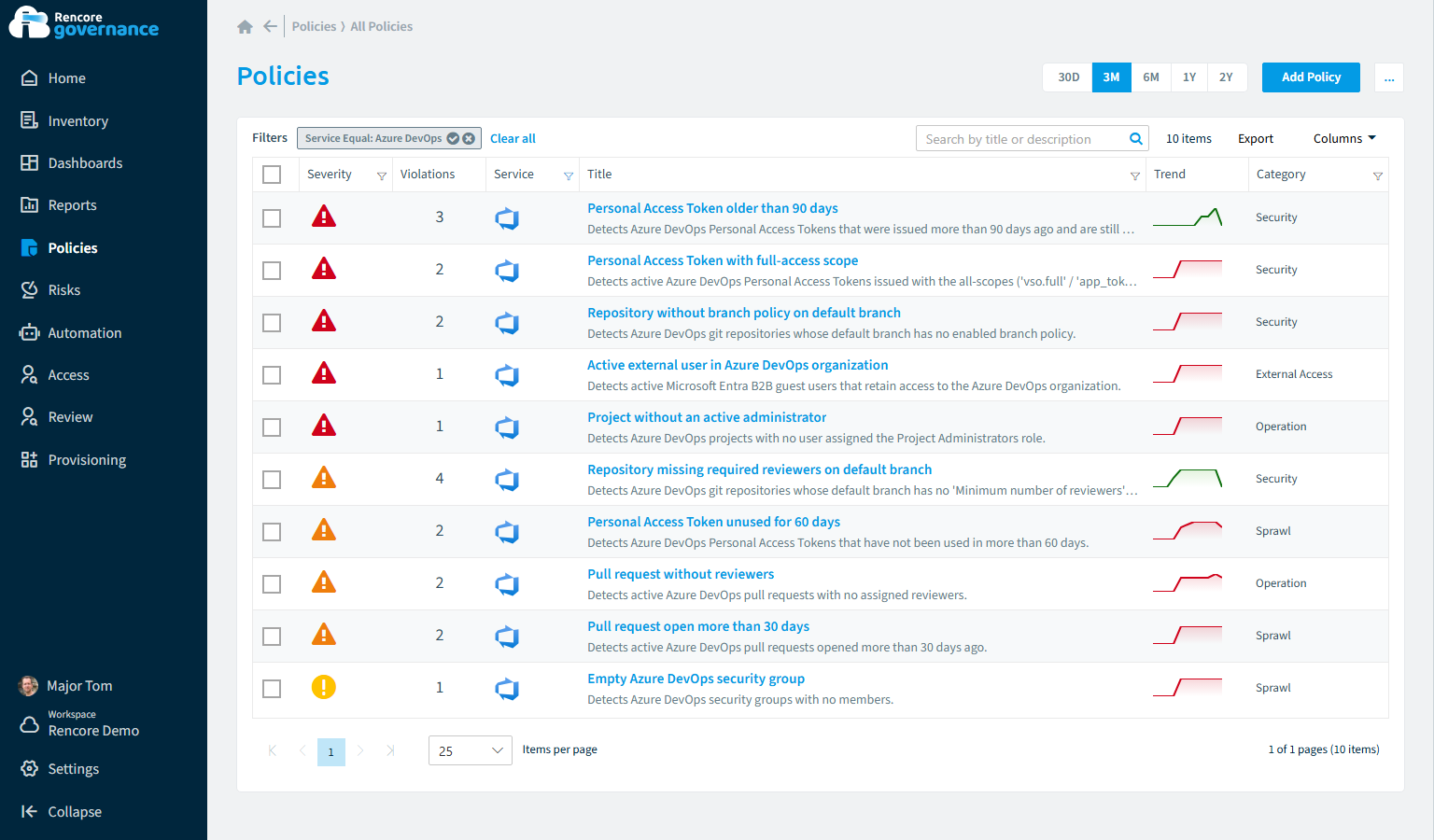Open Provisioning in sidebar

pos(74,460)
